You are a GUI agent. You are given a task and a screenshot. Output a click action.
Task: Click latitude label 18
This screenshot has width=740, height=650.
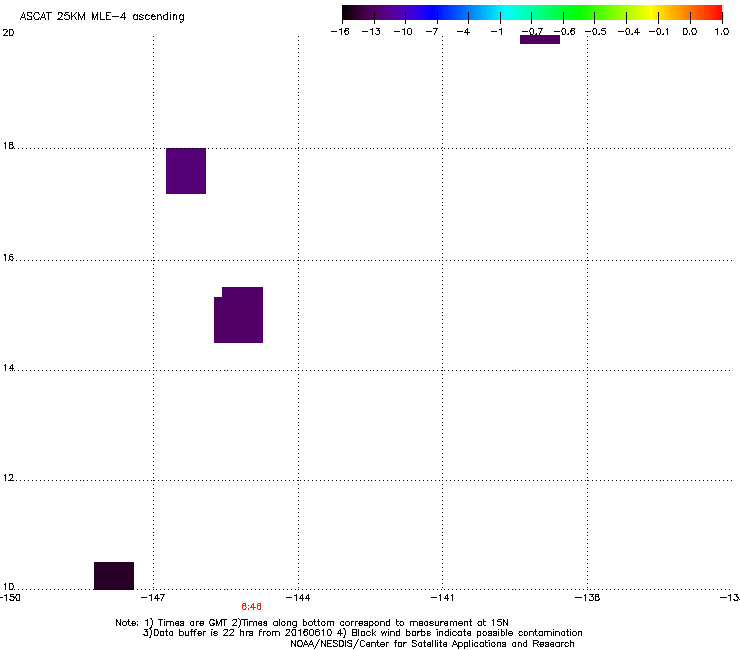click(8, 146)
